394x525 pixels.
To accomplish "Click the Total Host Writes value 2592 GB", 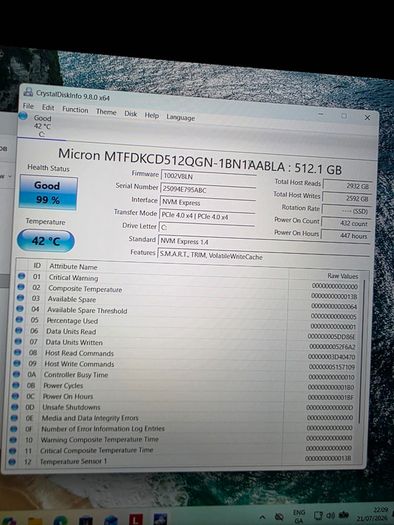I will coord(346,198).
